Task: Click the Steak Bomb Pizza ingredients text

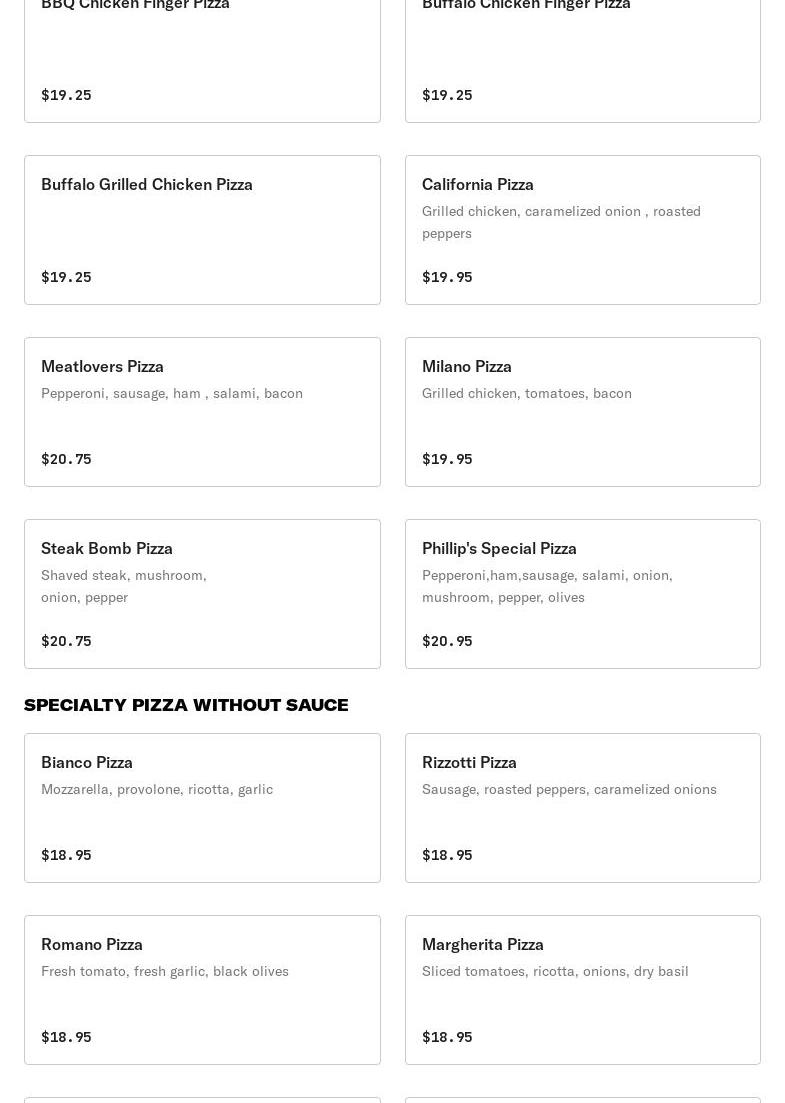Action: tap(124, 586)
